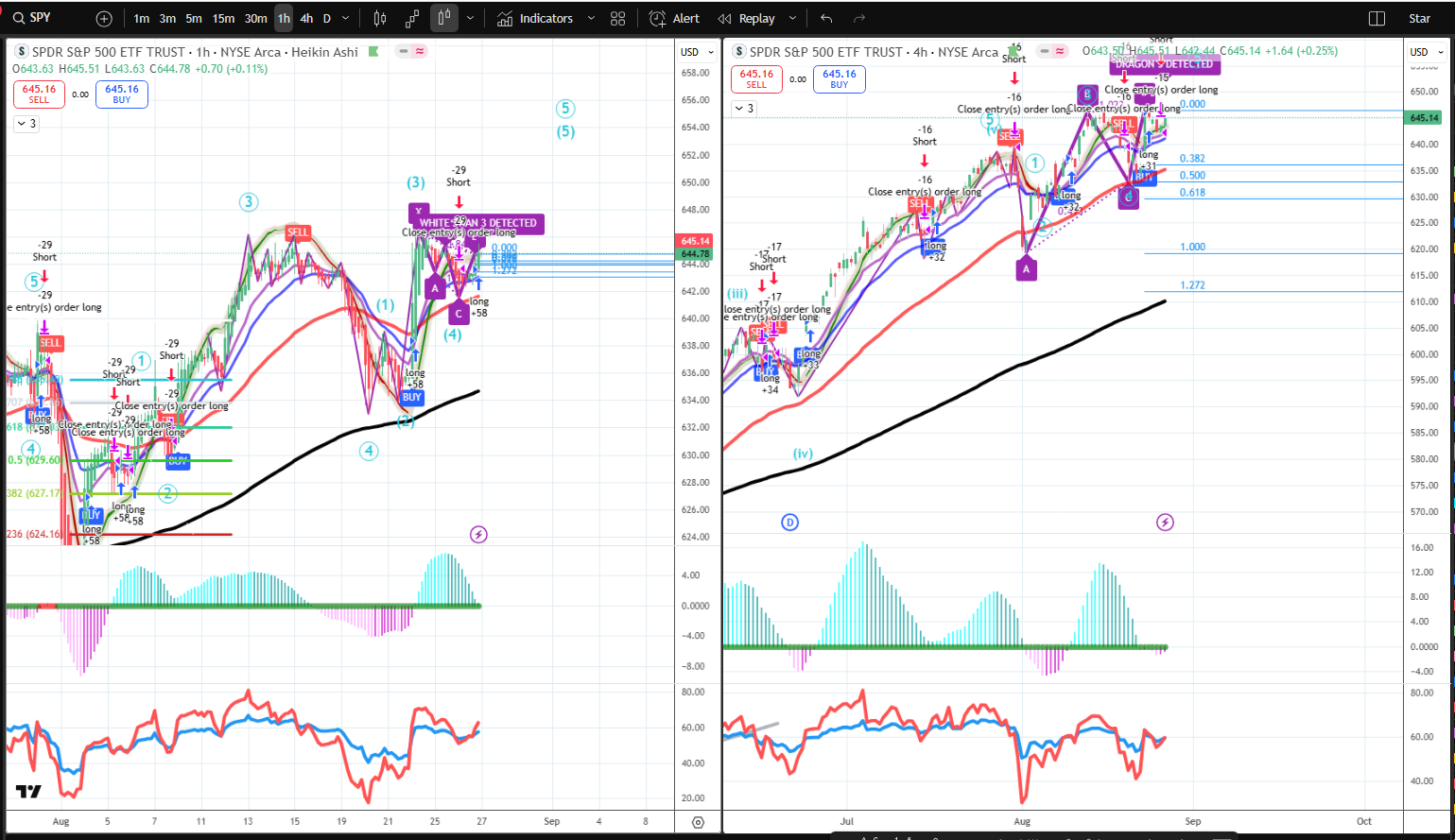Viewport: 1455px width, 840px height.
Task: Click the TradingView logo in the 1h chart
Action: point(28,792)
